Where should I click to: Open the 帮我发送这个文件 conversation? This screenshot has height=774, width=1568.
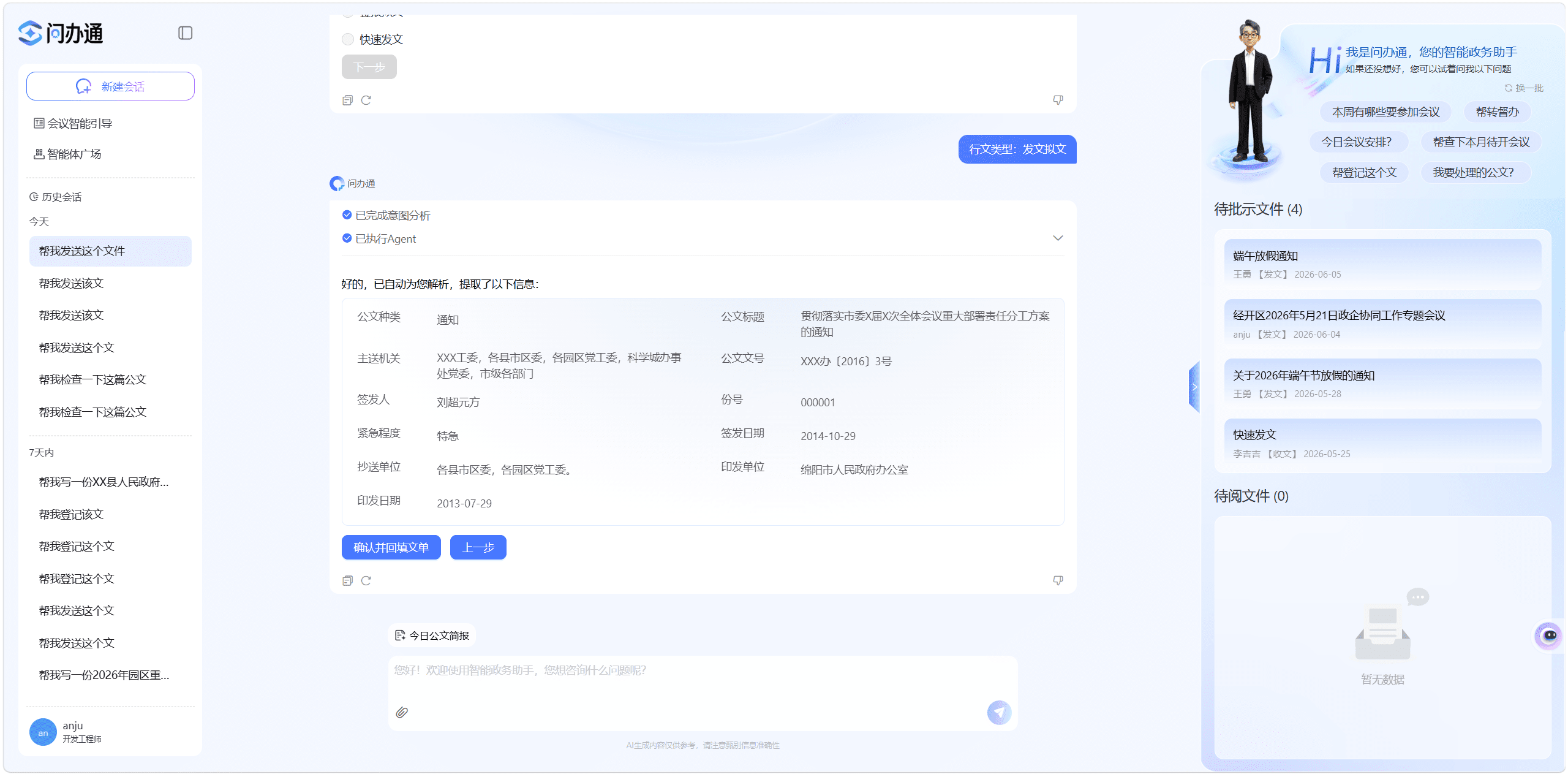(110, 251)
